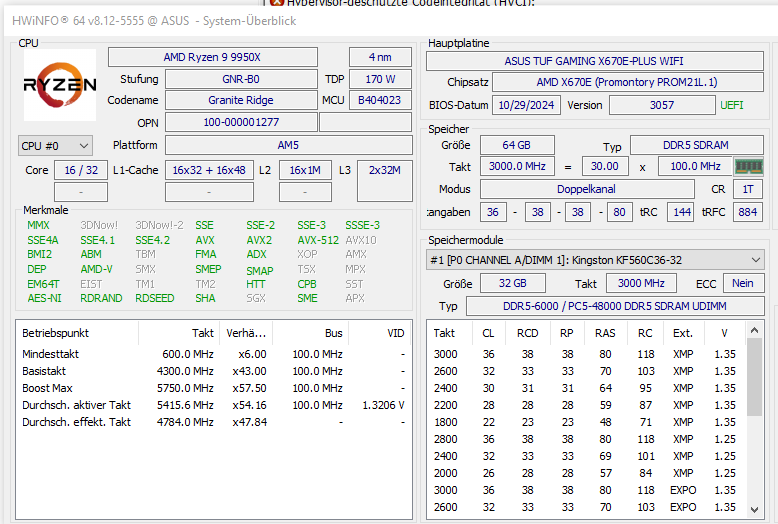778x524 pixels.
Task: Click the CR 1T field
Action: point(748,189)
